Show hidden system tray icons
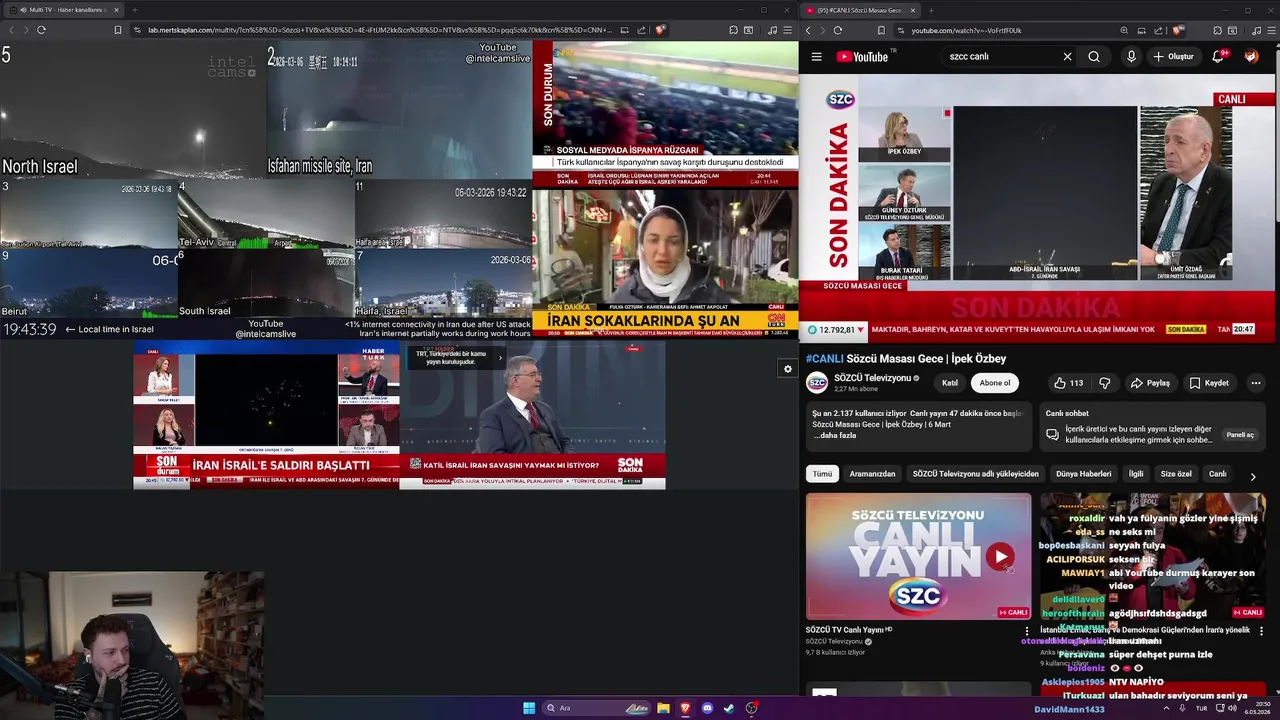This screenshot has width=1280, height=720. click(1165, 708)
